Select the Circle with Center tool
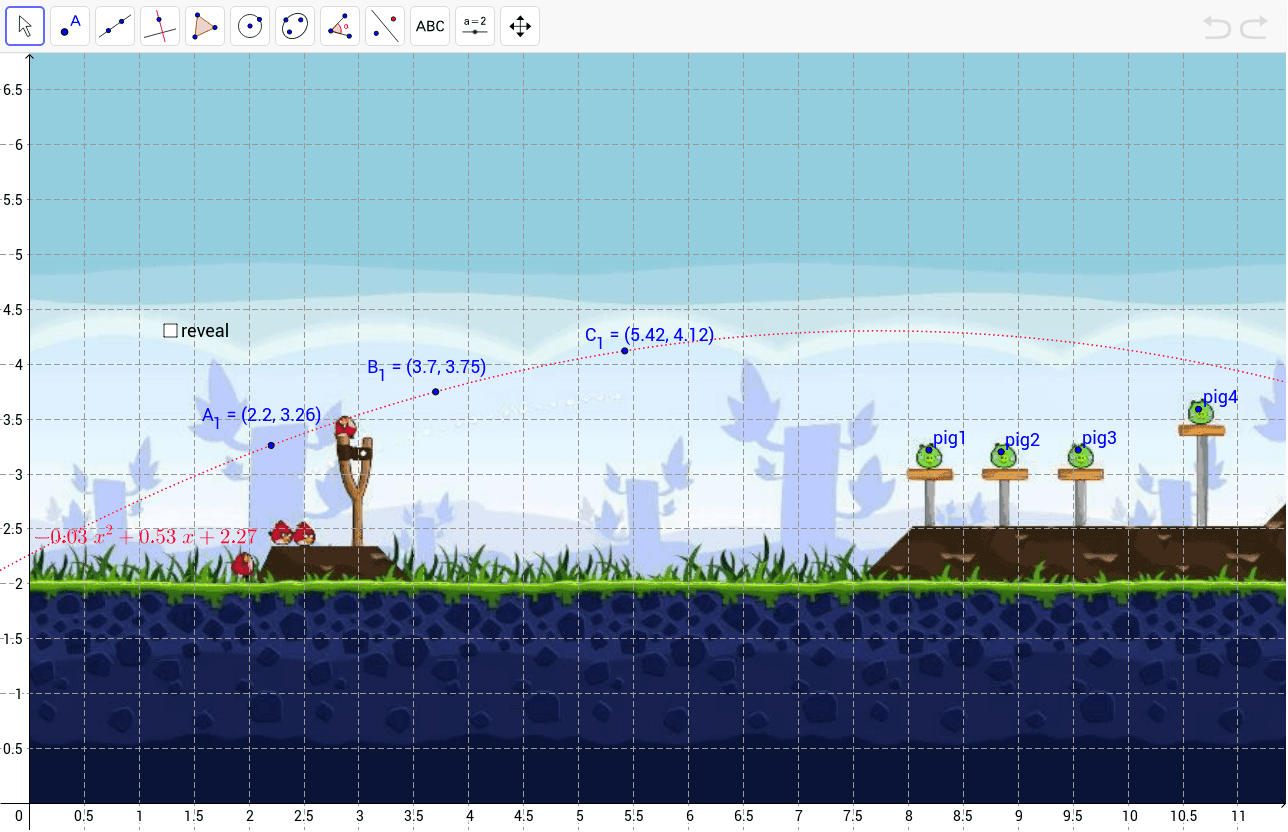 point(250,26)
